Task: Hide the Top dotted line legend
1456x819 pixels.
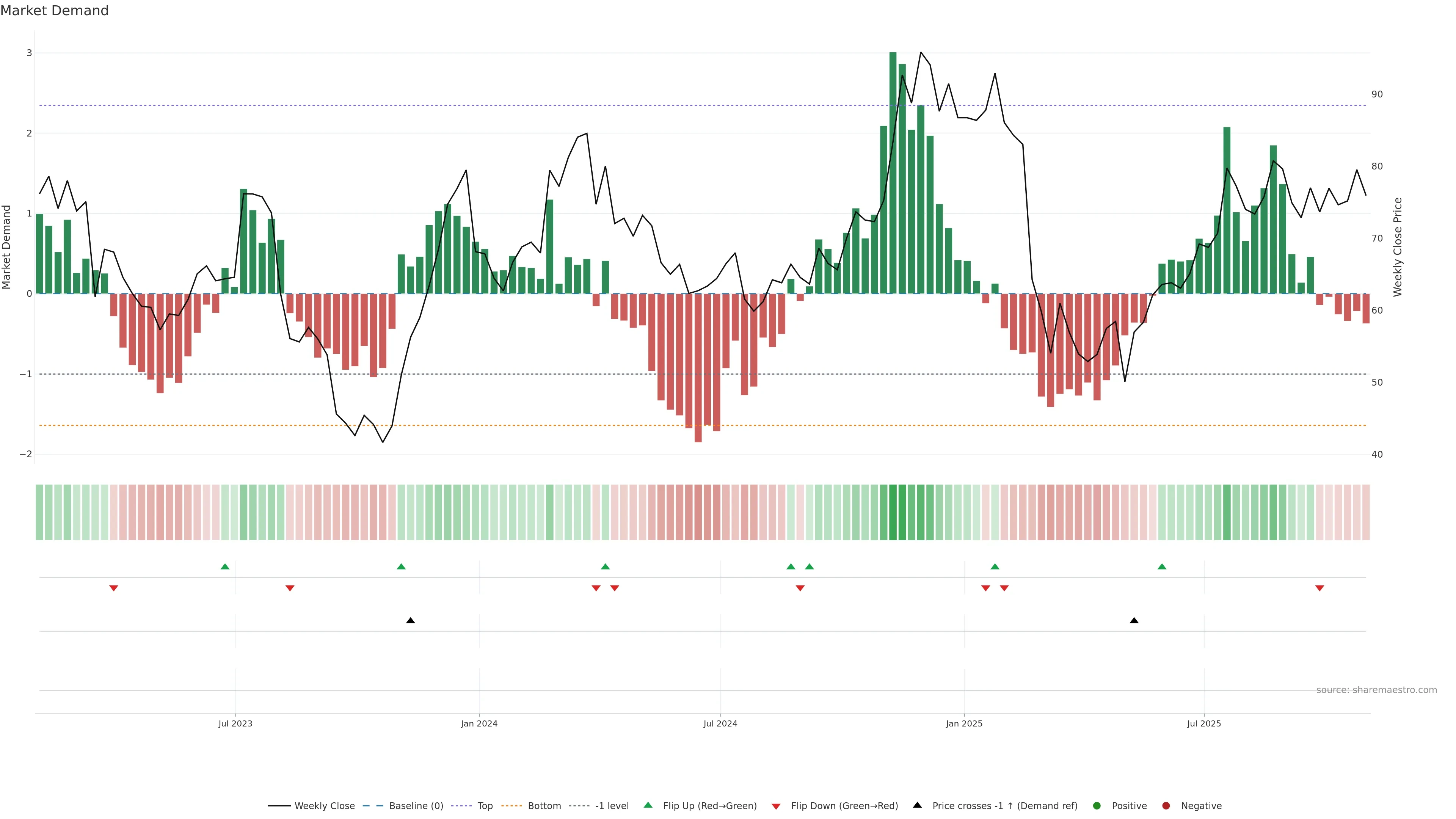Action: [x=485, y=806]
